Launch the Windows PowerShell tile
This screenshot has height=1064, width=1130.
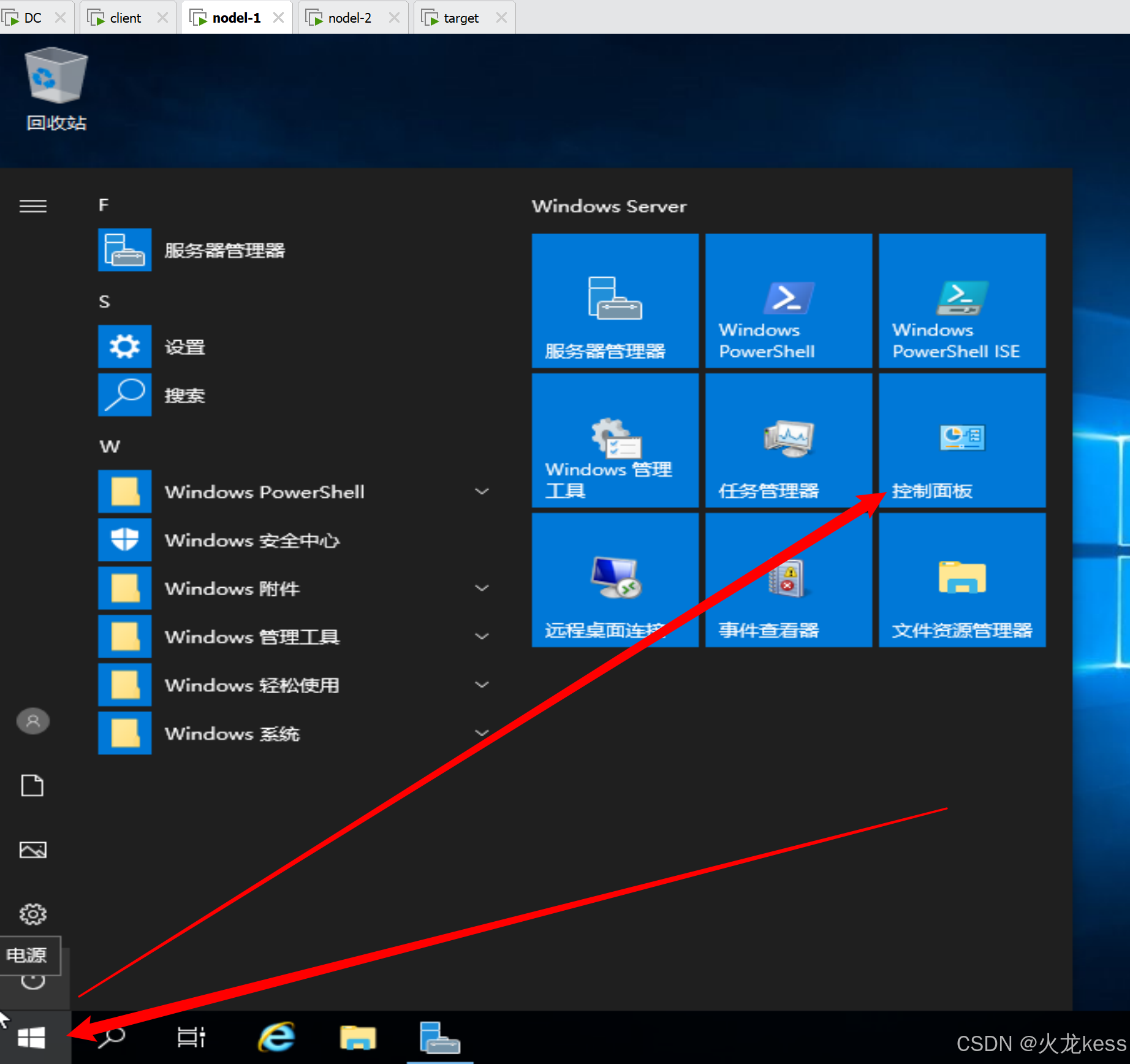point(789,300)
